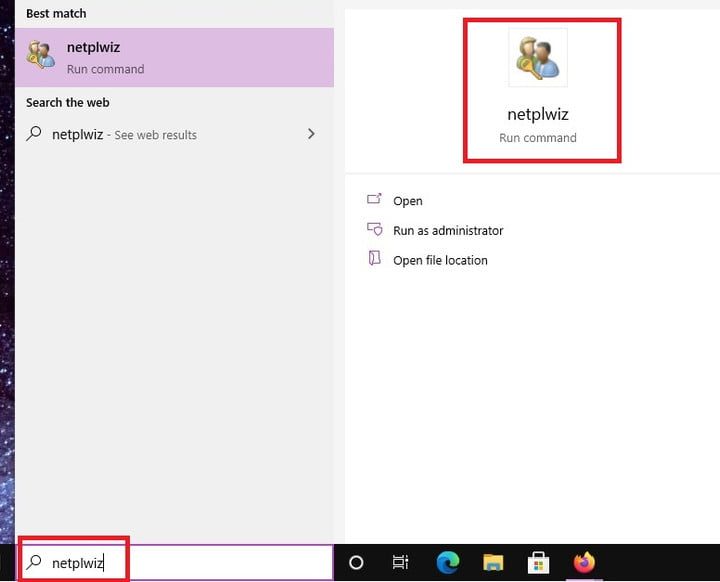Click the Best match heading
The image size is (720, 582).
click(x=56, y=13)
